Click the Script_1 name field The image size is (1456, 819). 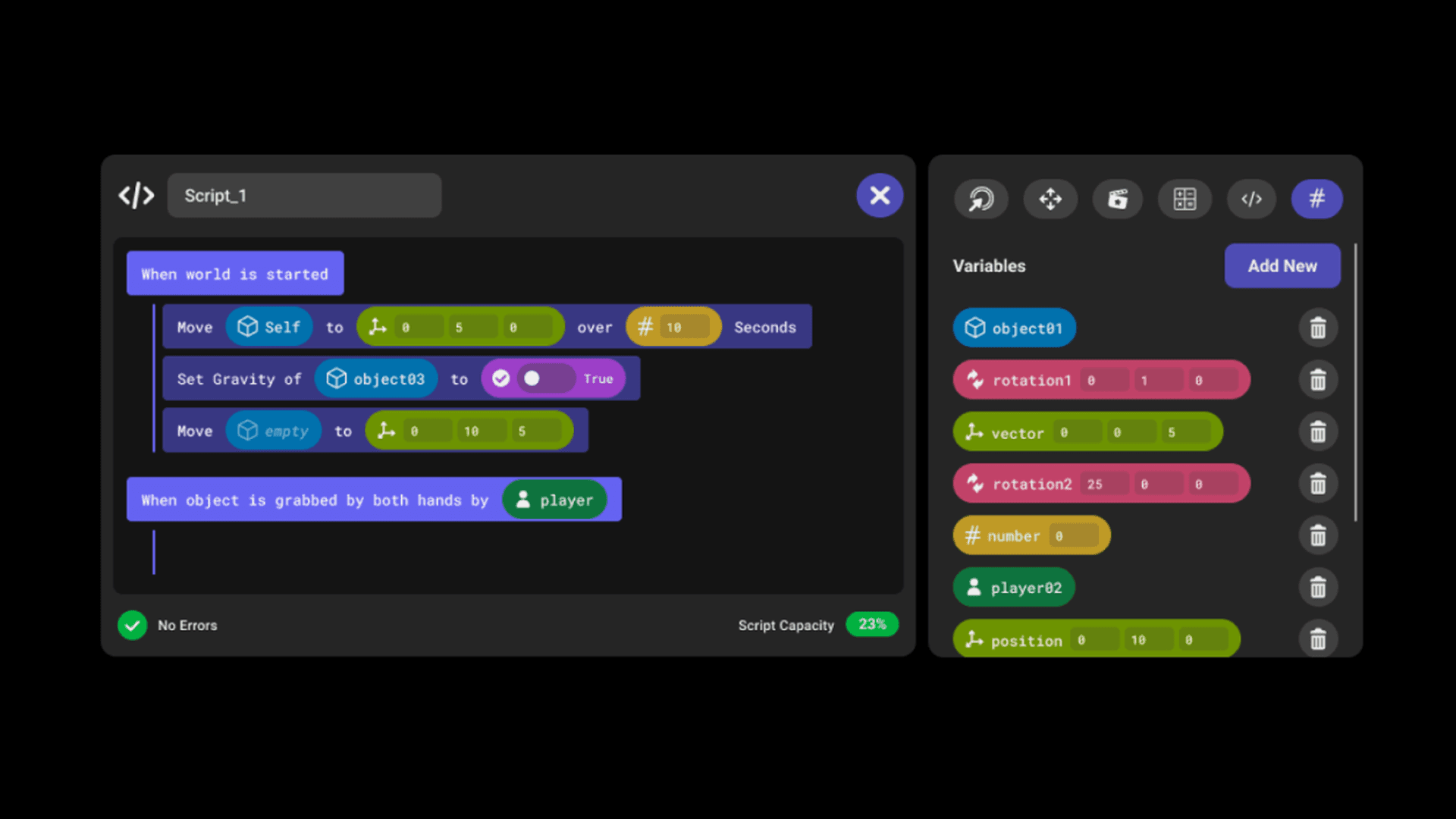tap(303, 195)
